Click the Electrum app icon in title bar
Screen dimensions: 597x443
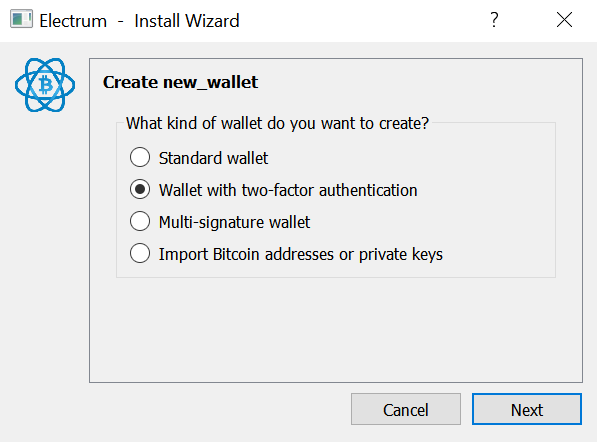click(x=21, y=20)
